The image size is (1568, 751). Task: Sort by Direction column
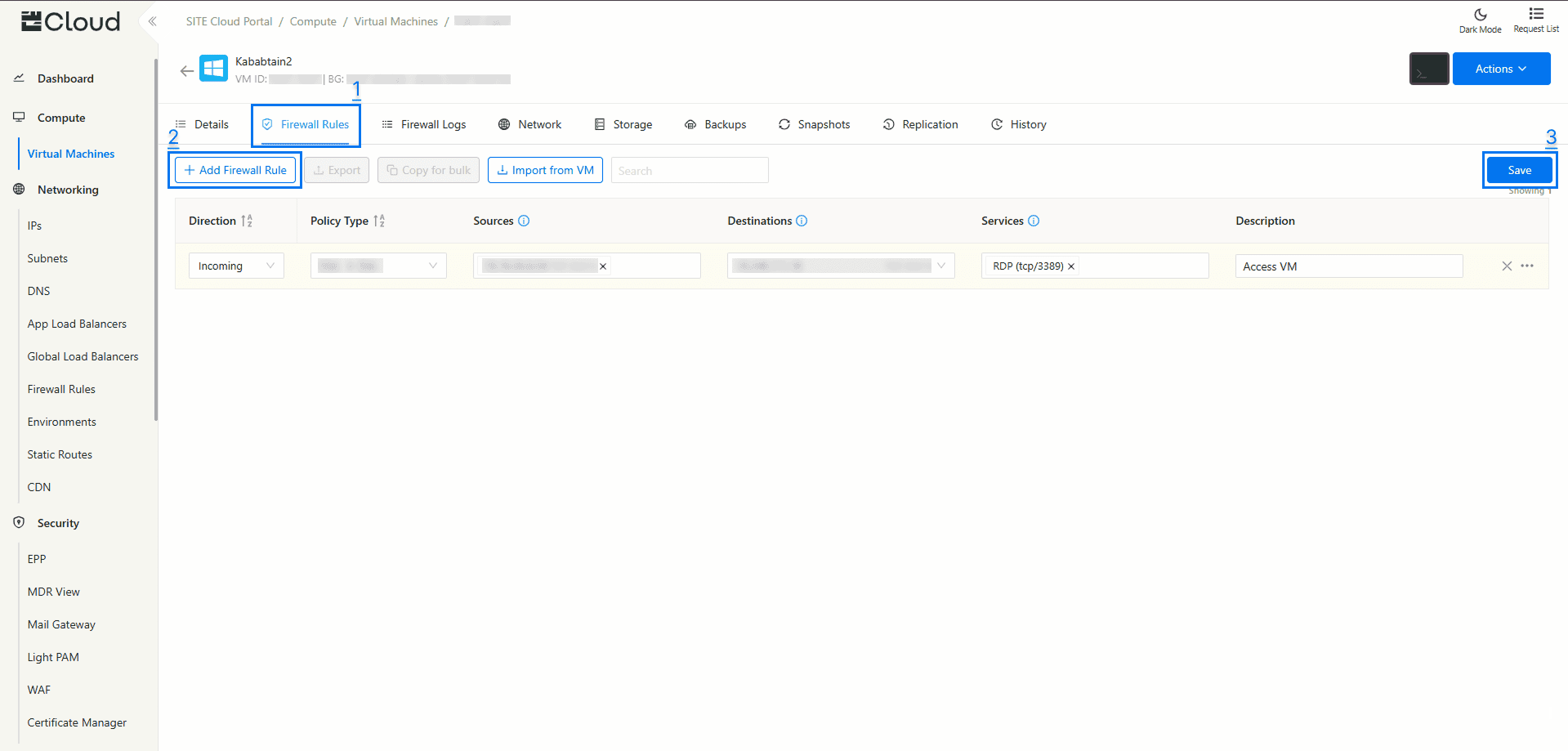click(x=247, y=221)
